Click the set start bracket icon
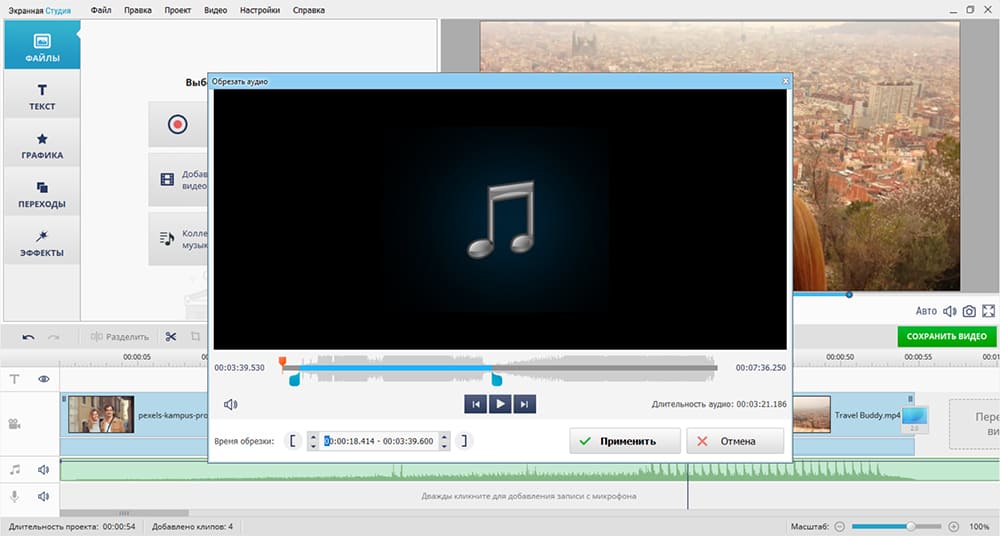Image resolution: width=1000 pixels, height=536 pixels. tap(292, 441)
